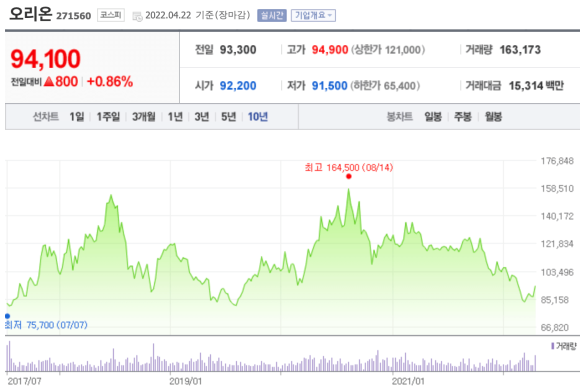580x392 pixels.
Task: Click the 거래량 volume legend
Action: point(564,346)
